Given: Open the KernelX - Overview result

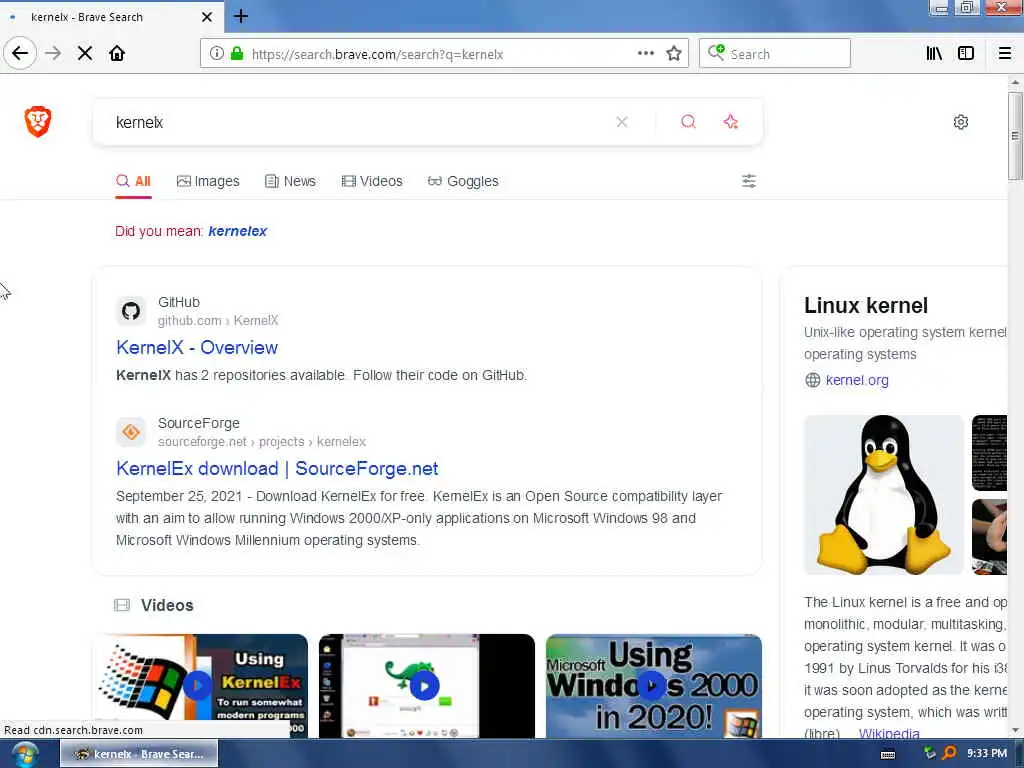Looking at the screenshot, I should tap(197, 347).
